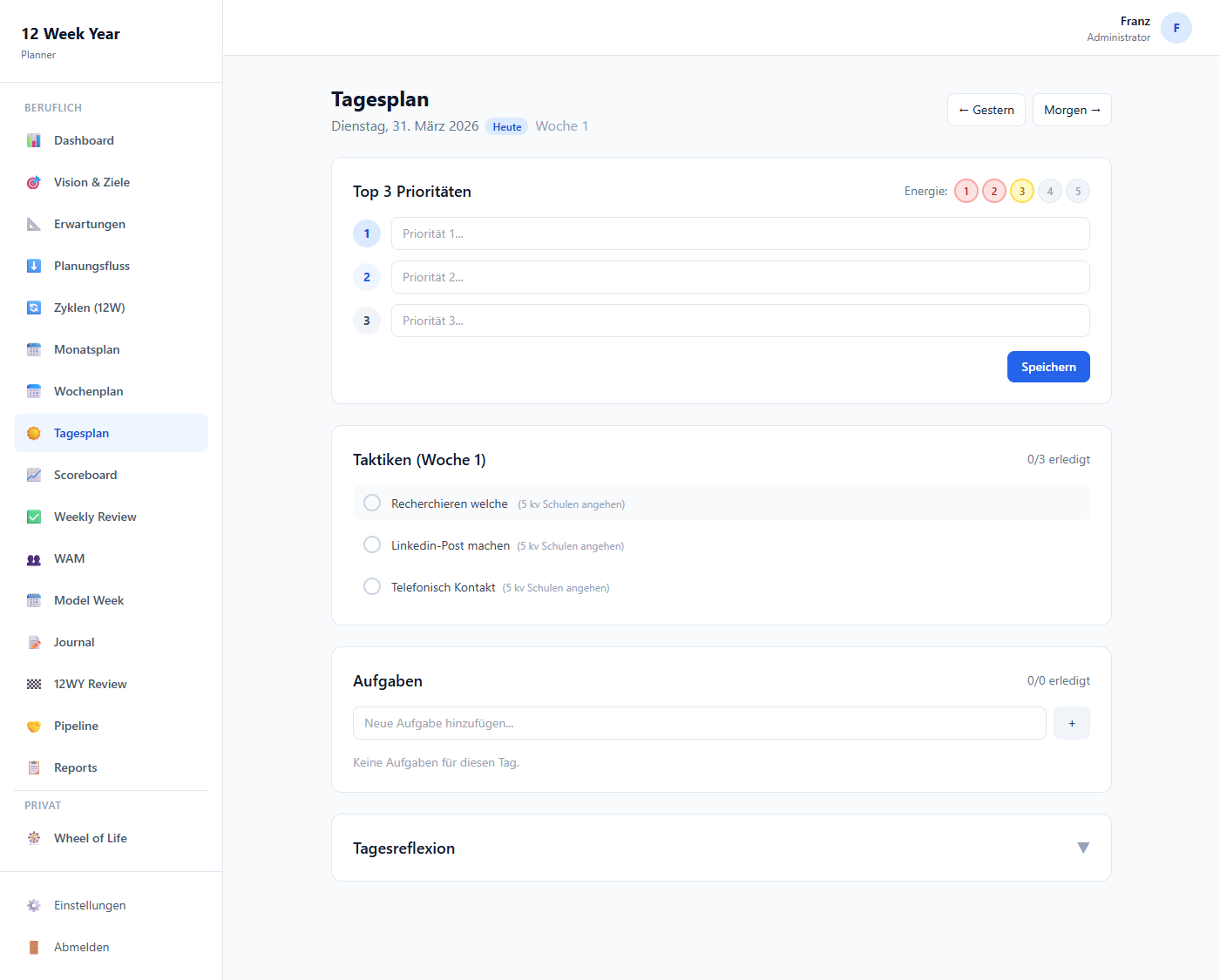Open Vision & Ziele target icon
The image size is (1220, 980).
(x=34, y=182)
